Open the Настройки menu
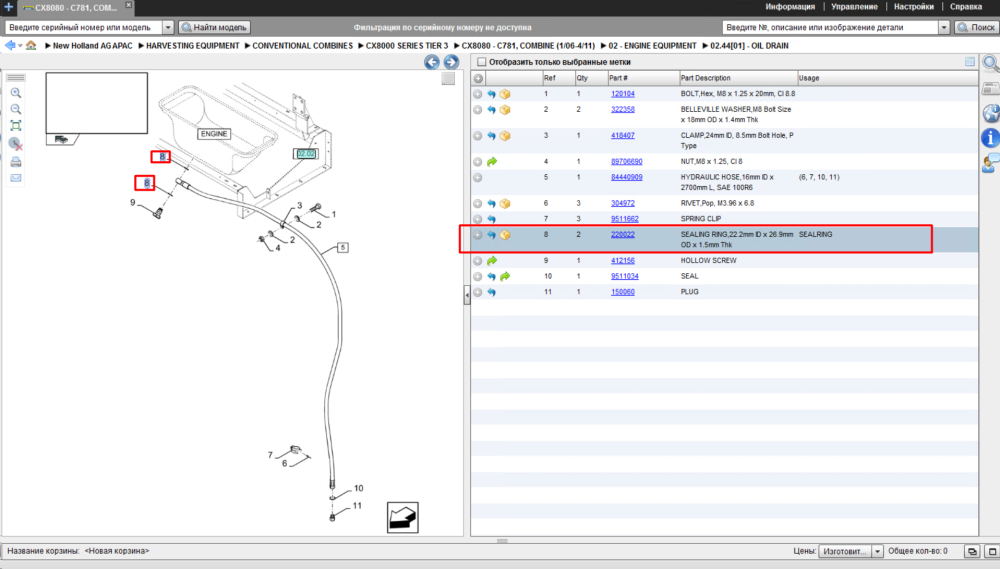The image size is (1000, 569). (x=913, y=7)
